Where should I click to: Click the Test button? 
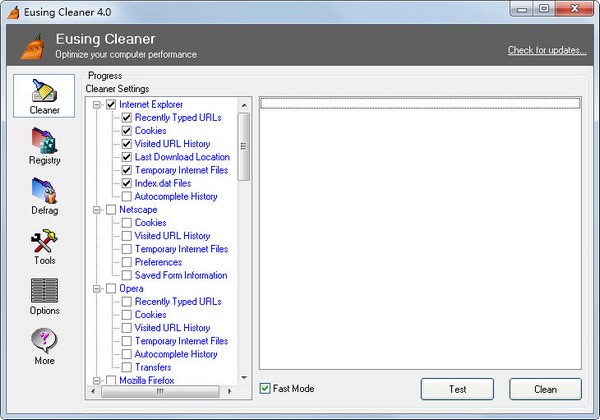coord(457,389)
